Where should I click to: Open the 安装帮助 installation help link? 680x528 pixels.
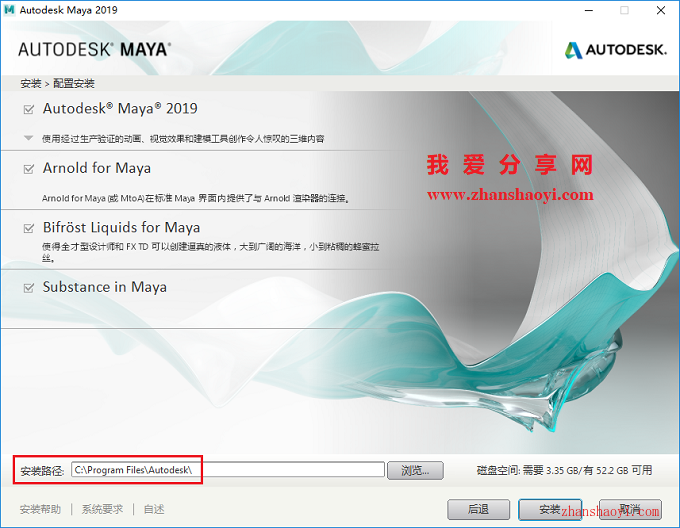click(41, 509)
